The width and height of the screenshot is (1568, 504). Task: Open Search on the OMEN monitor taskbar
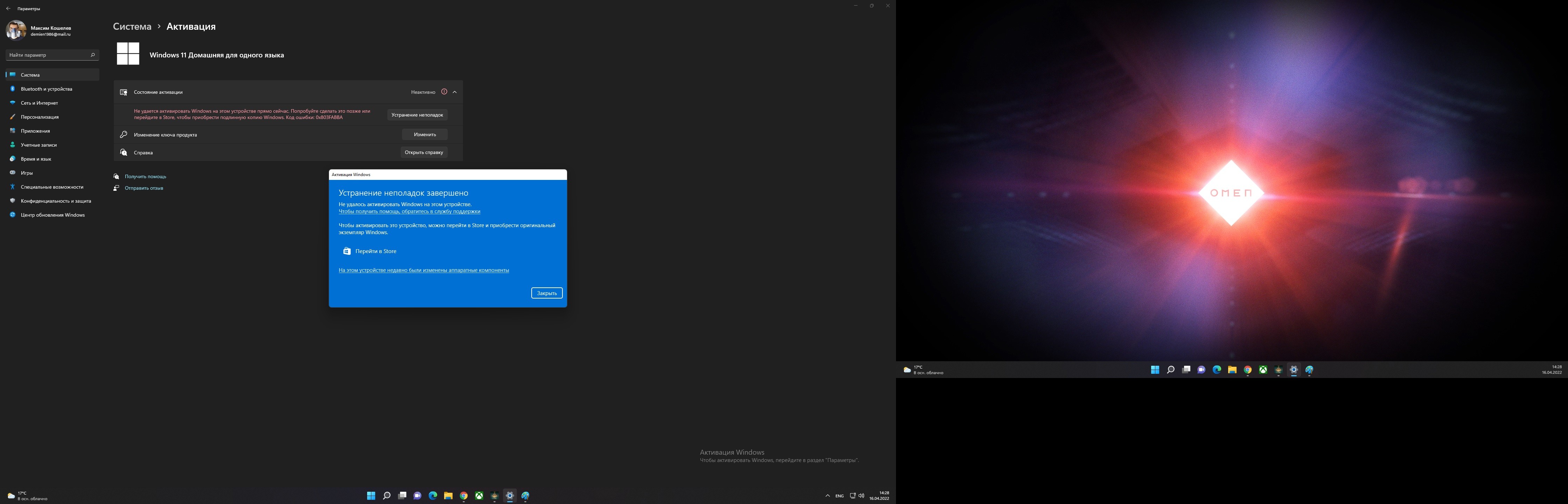[x=1170, y=370]
